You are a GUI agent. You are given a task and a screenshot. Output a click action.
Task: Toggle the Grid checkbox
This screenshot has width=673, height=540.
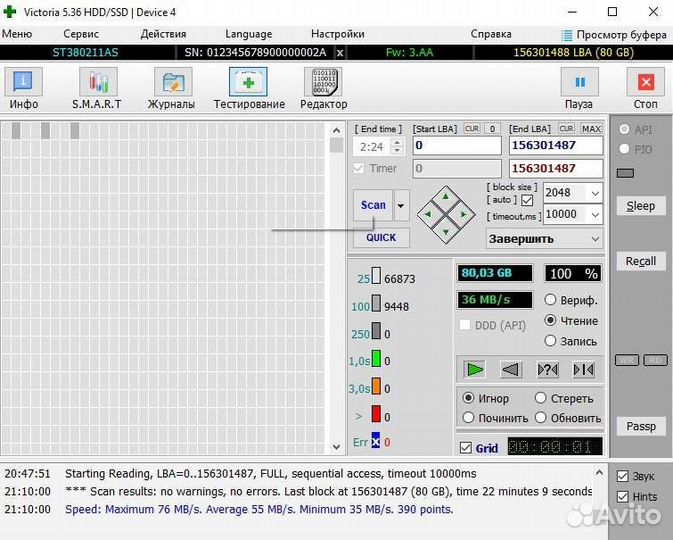pos(466,448)
